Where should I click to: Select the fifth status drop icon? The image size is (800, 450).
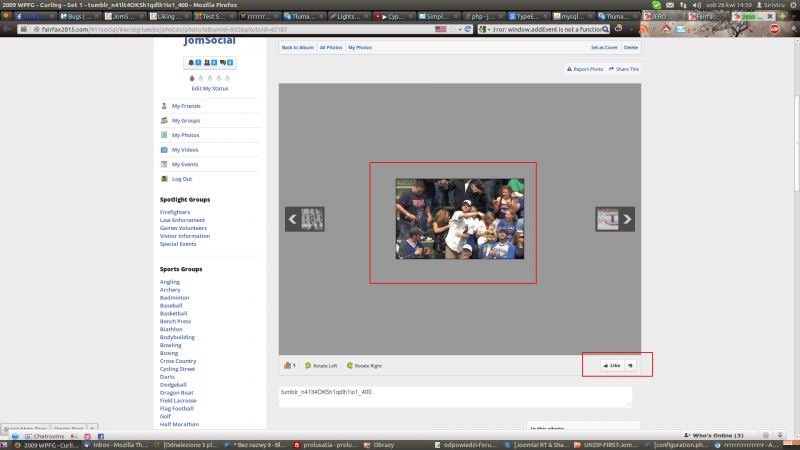click(x=228, y=79)
